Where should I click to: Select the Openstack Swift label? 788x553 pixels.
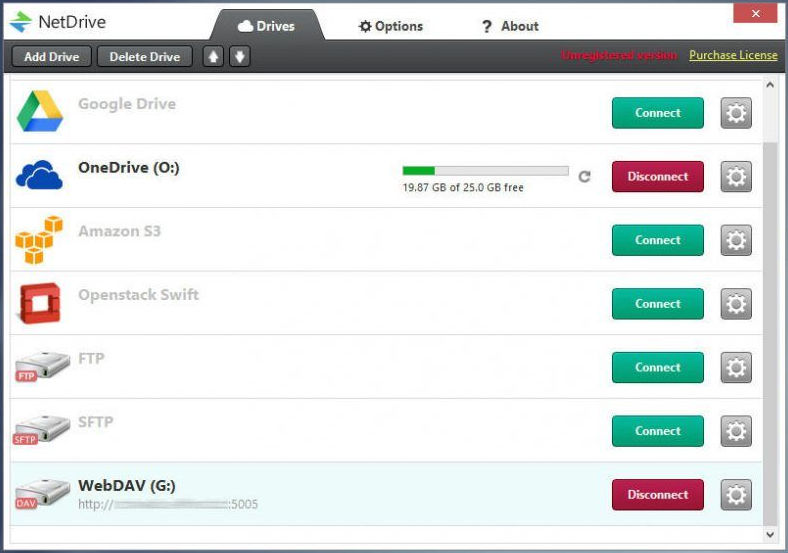(139, 295)
